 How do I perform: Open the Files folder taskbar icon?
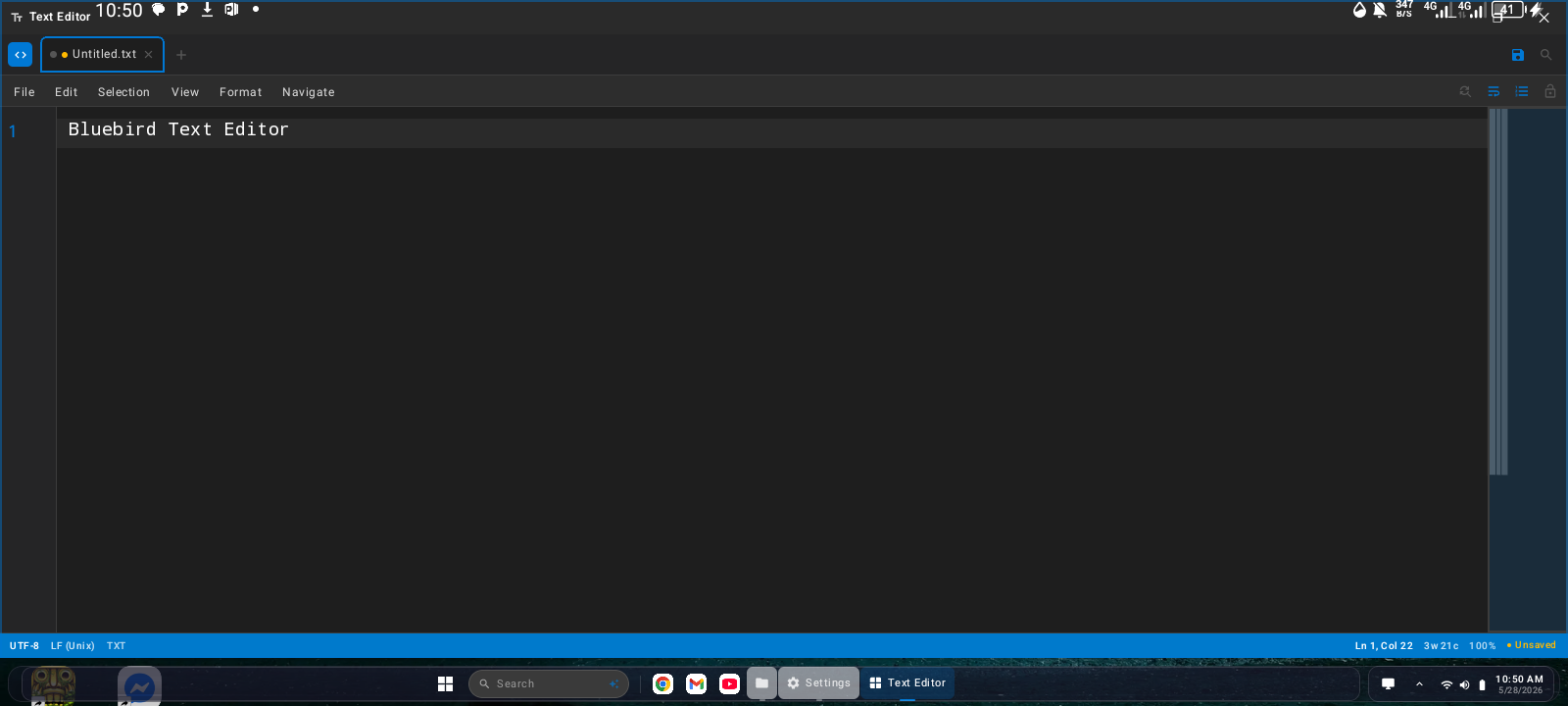761,683
